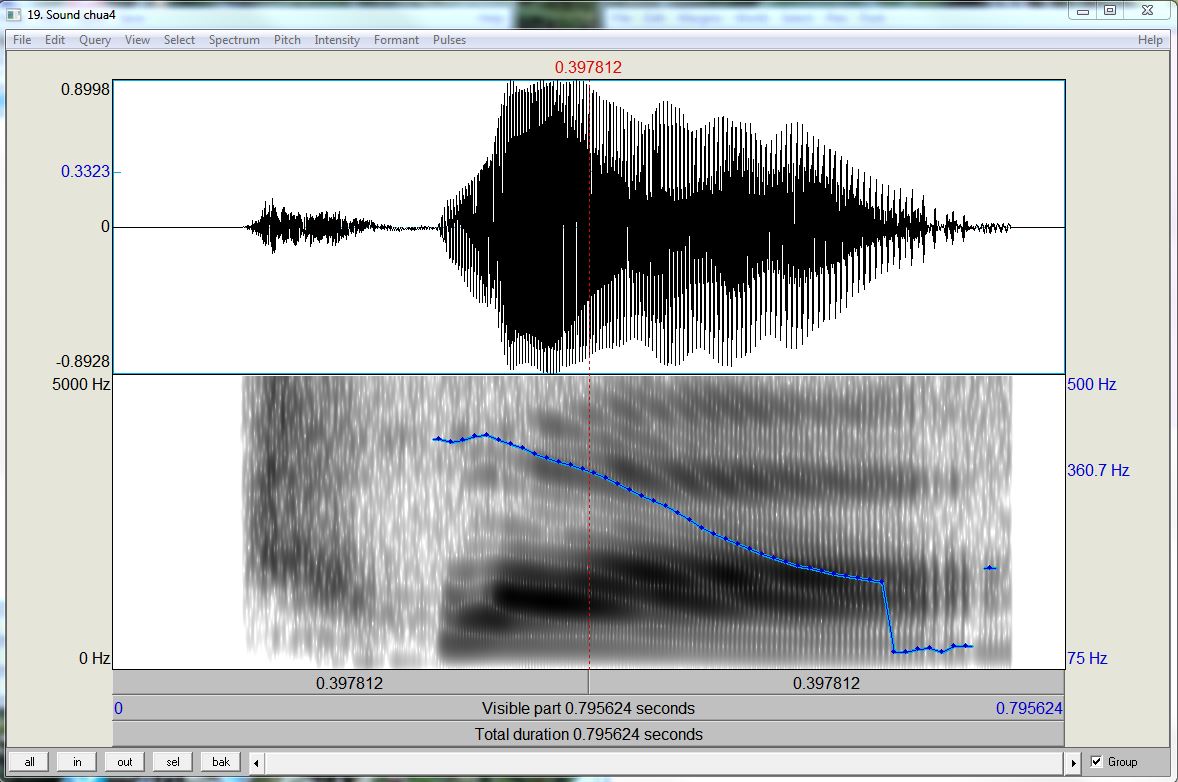Open the Pitch menu
The height and width of the screenshot is (782, 1178).
coord(287,40)
